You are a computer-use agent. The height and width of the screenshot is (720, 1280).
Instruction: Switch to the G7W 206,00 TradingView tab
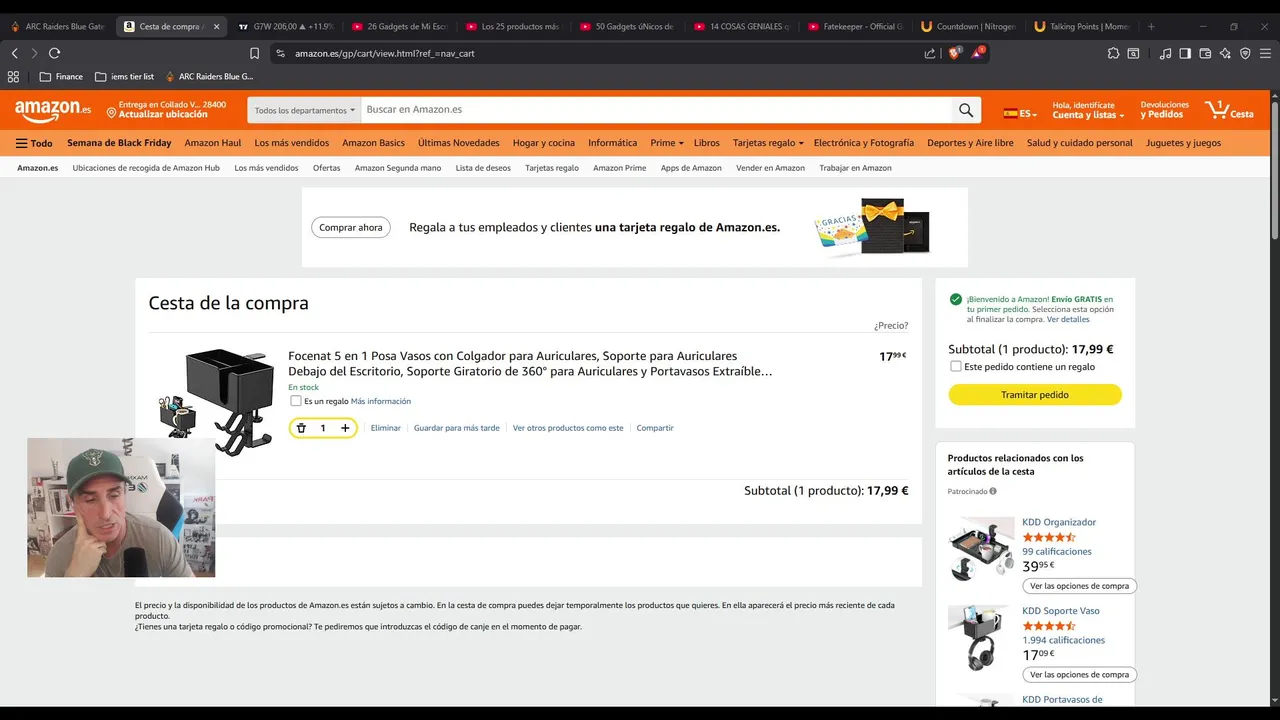point(285,26)
